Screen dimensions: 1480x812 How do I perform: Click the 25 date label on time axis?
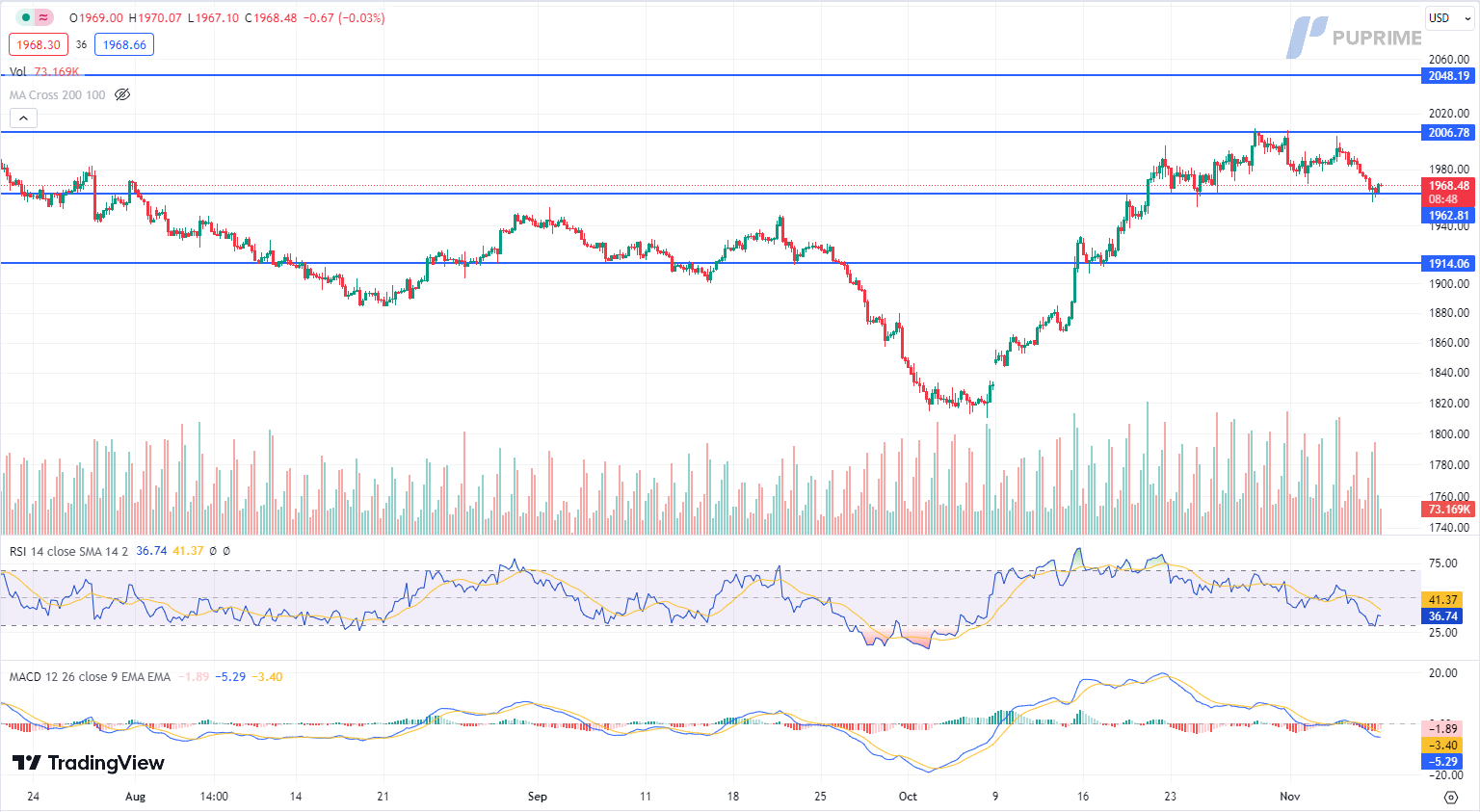coord(820,796)
